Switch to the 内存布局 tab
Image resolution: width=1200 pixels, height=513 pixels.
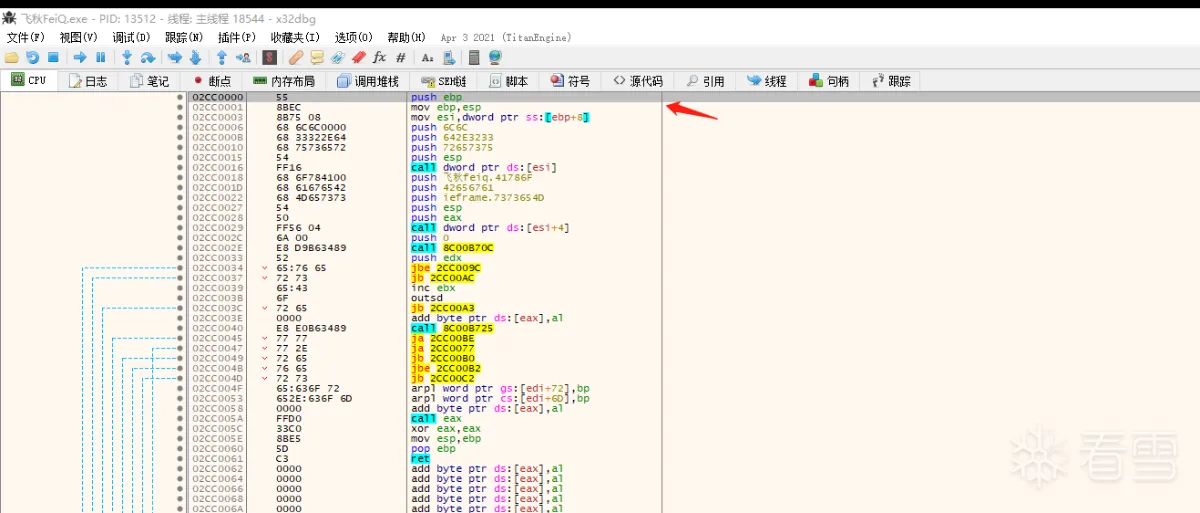284,81
